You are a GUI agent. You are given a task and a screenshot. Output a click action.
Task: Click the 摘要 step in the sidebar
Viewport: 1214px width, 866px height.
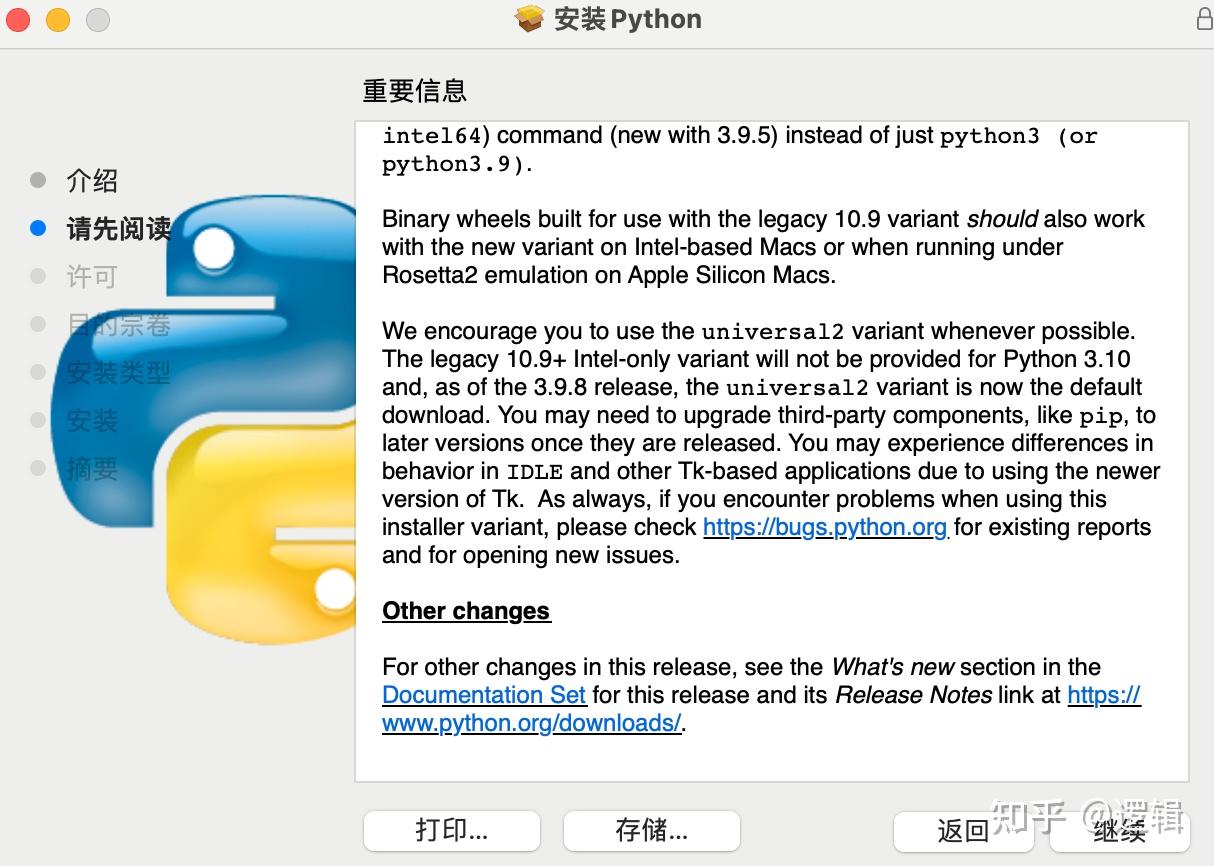91,469
